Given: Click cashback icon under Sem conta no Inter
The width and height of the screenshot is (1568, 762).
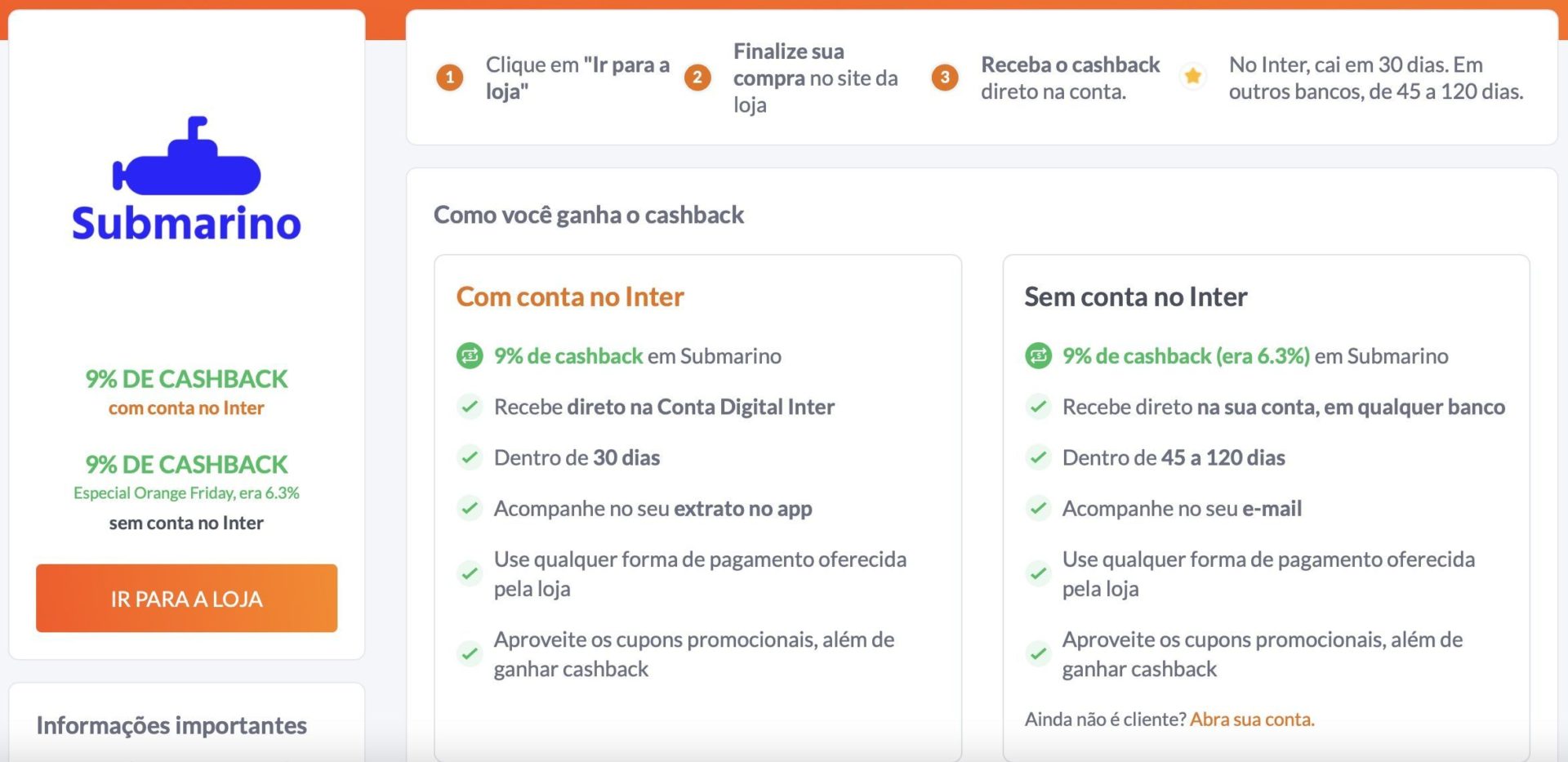Looking at the screenshot, I should (x=1038, y=356).
